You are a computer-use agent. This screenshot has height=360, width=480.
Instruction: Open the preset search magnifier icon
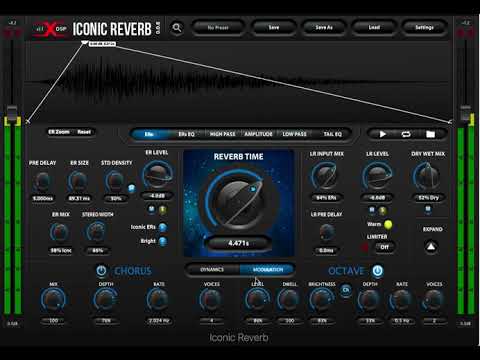pyautogui.click(x=177, y=28)
